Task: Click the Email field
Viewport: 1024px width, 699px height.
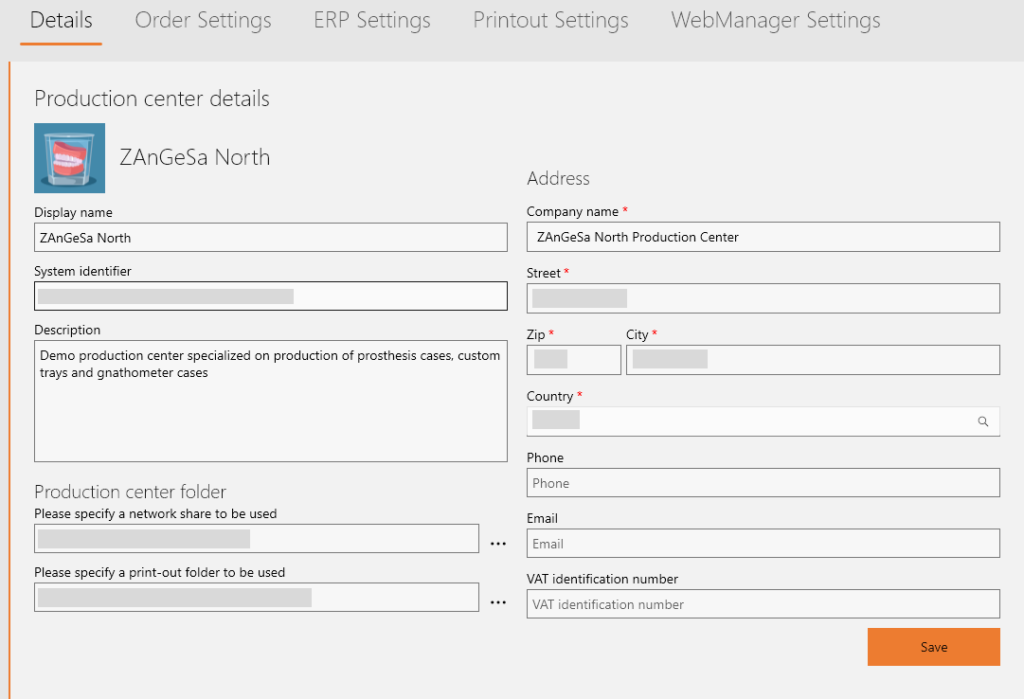Action: [763, 544]
